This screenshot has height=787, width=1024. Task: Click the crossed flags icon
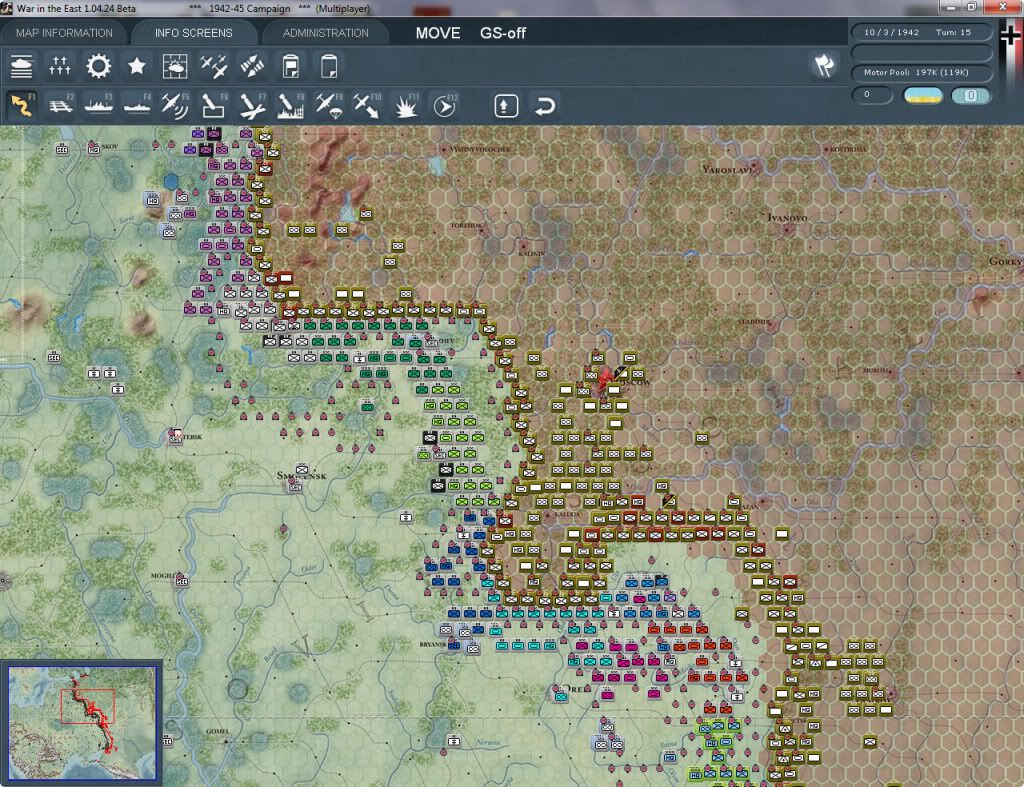pos(824,65)
